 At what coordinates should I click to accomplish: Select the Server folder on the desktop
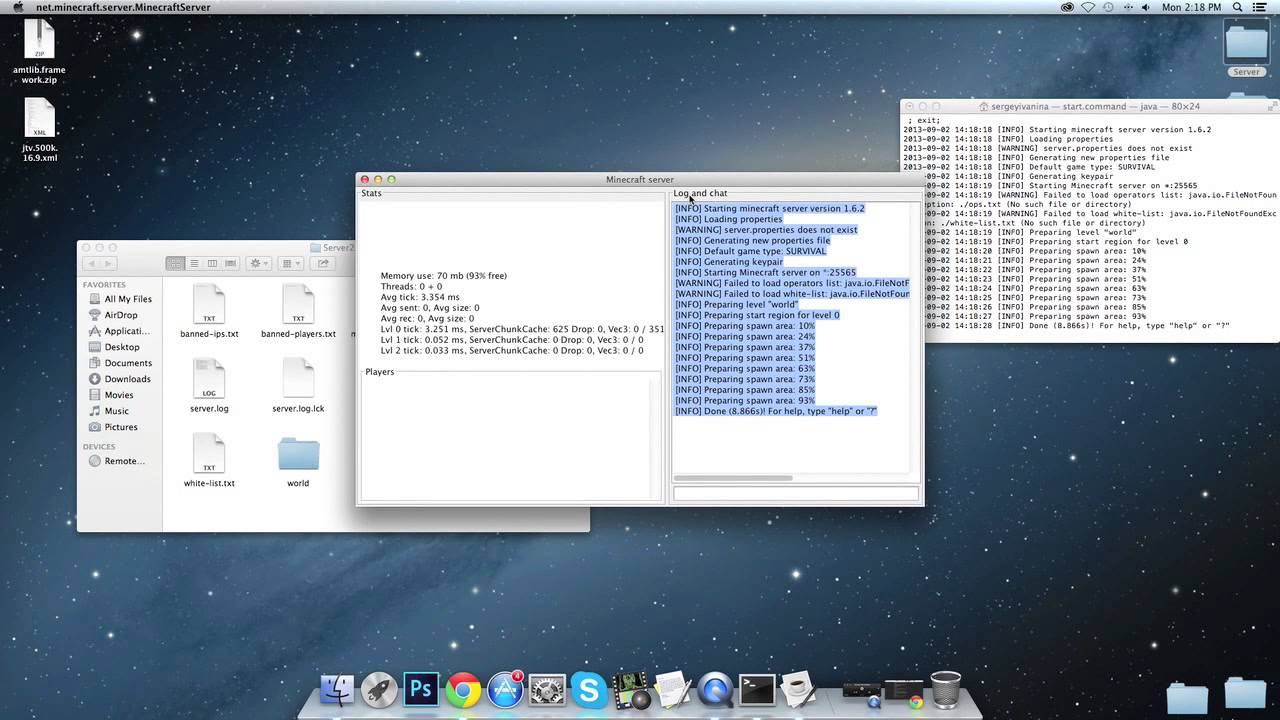click(1246, 44)
